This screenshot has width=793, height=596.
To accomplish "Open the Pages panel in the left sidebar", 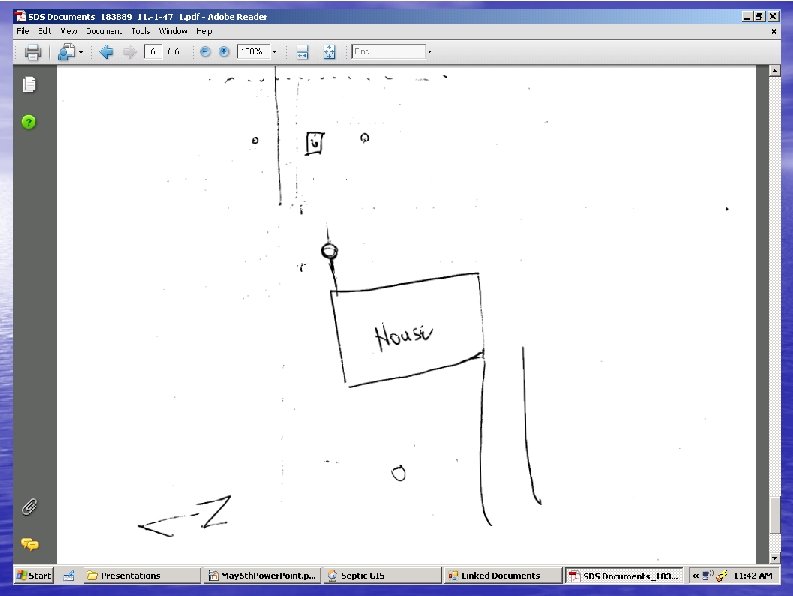I will click(x=29, y=84).
